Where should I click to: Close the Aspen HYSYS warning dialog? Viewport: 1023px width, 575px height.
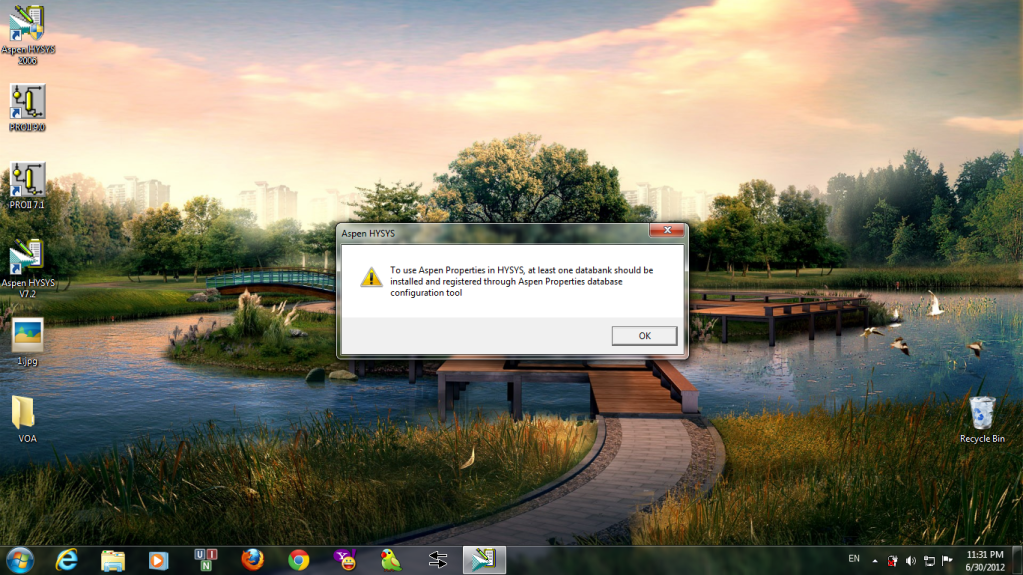tap(665, 231)
